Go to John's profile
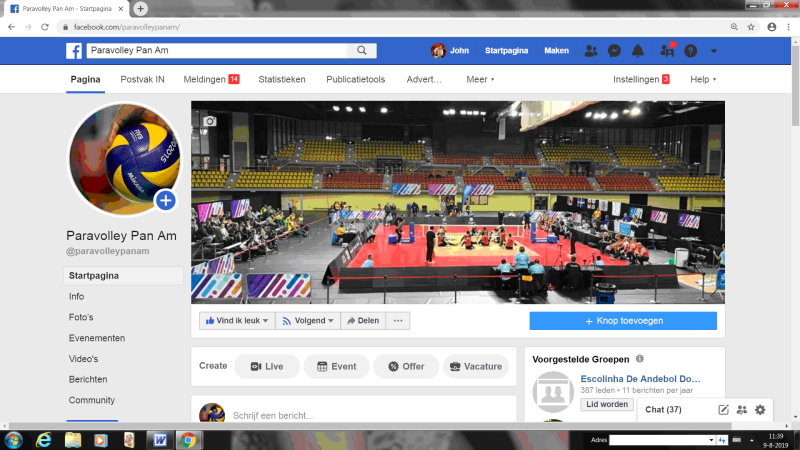800x450 pixels. coord(450,51)
